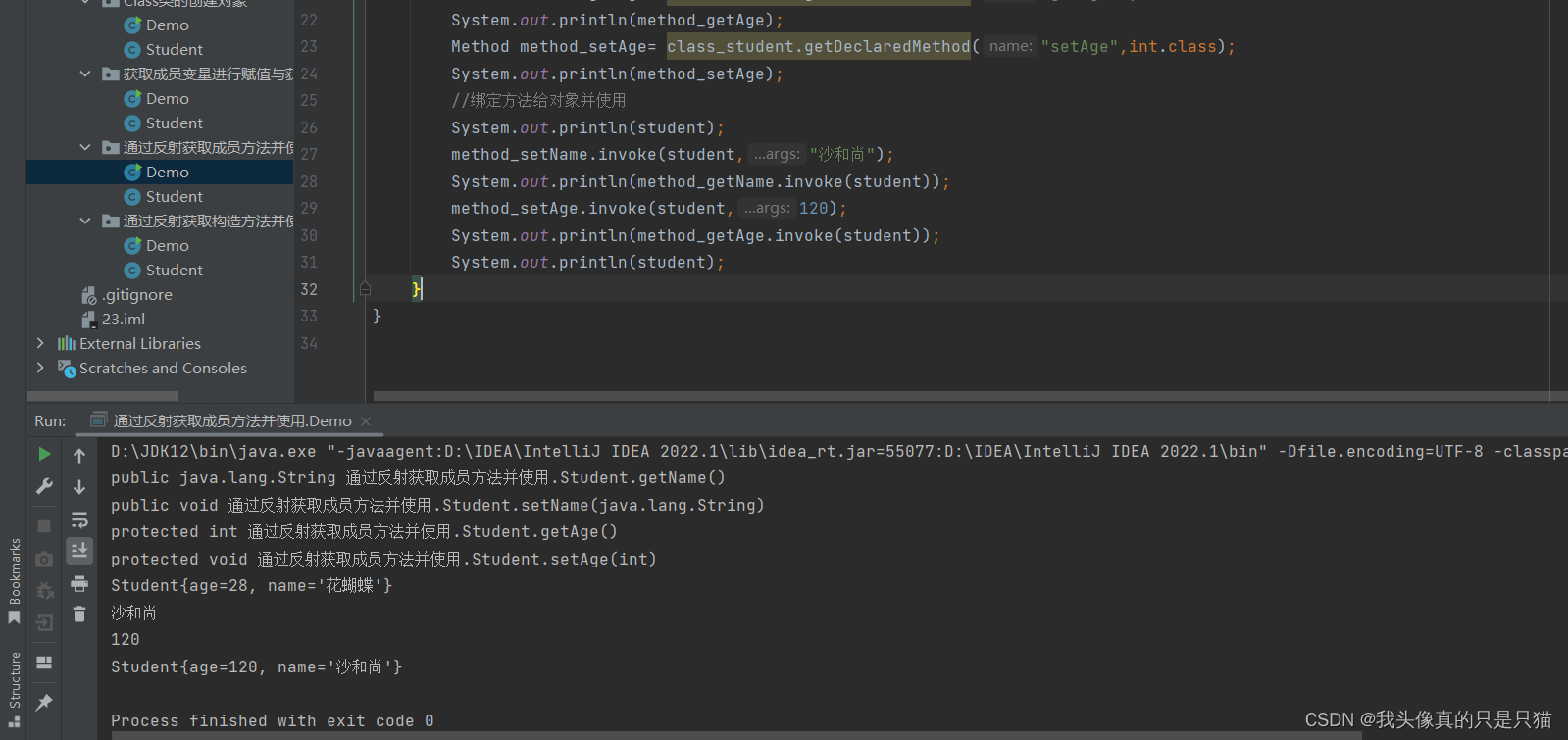1568x740 pixels.
Task: Open the Structure tool window
Action: coord(15,689)
